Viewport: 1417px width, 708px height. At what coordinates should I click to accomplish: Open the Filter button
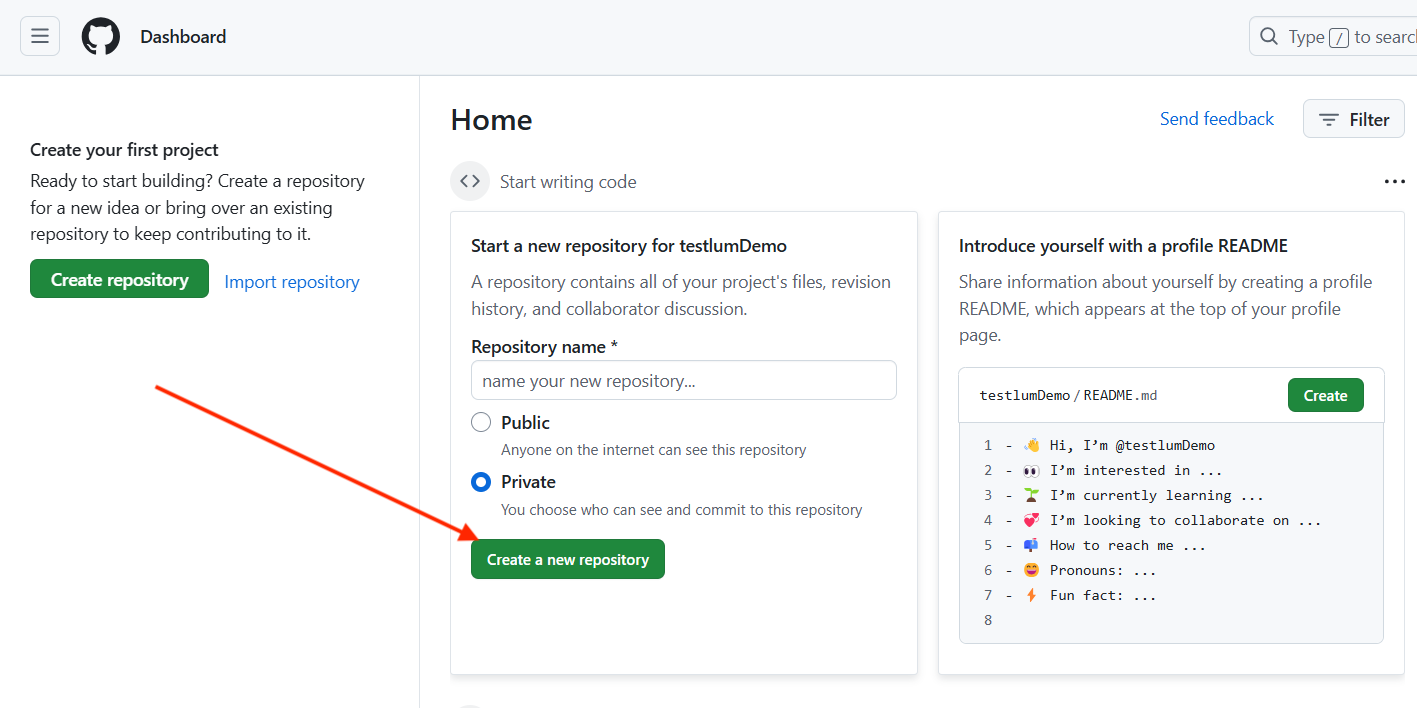click(x=1353, y=119)
